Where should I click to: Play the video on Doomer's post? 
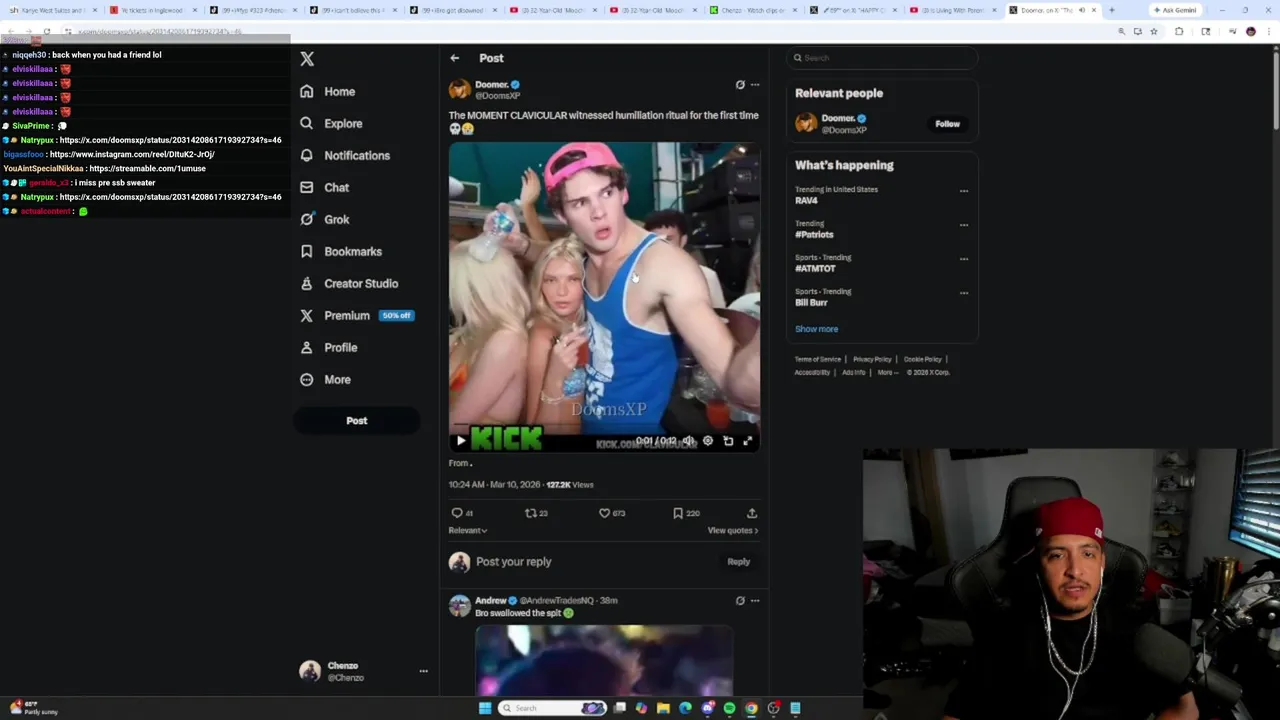461,440
